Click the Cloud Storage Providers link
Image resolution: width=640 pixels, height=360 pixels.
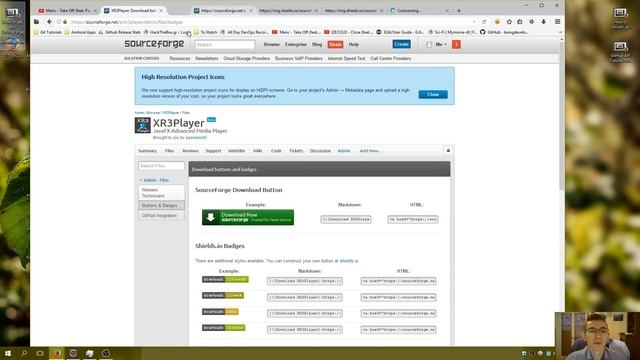tap(247, 58)
